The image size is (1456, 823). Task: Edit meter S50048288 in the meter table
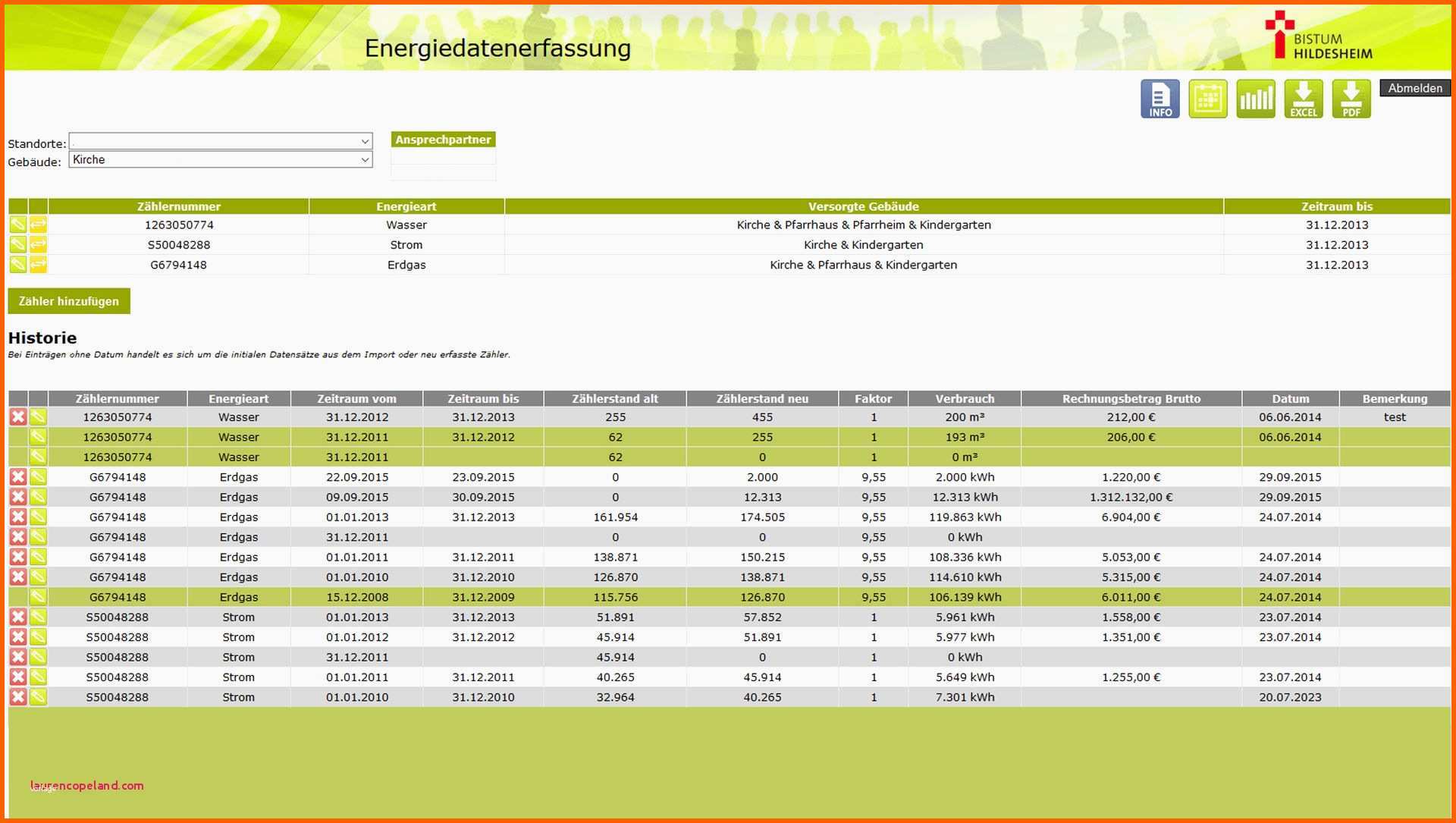tap(18, 244)
